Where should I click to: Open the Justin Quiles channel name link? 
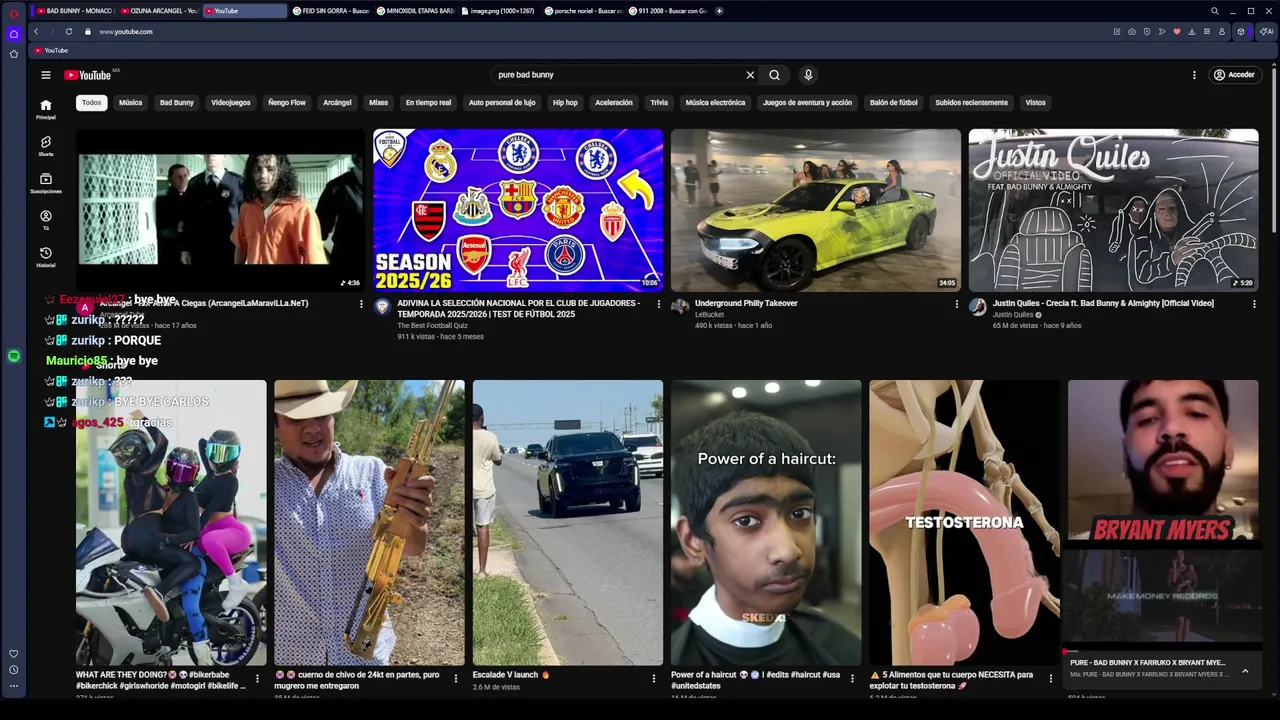click(1012, 315)
